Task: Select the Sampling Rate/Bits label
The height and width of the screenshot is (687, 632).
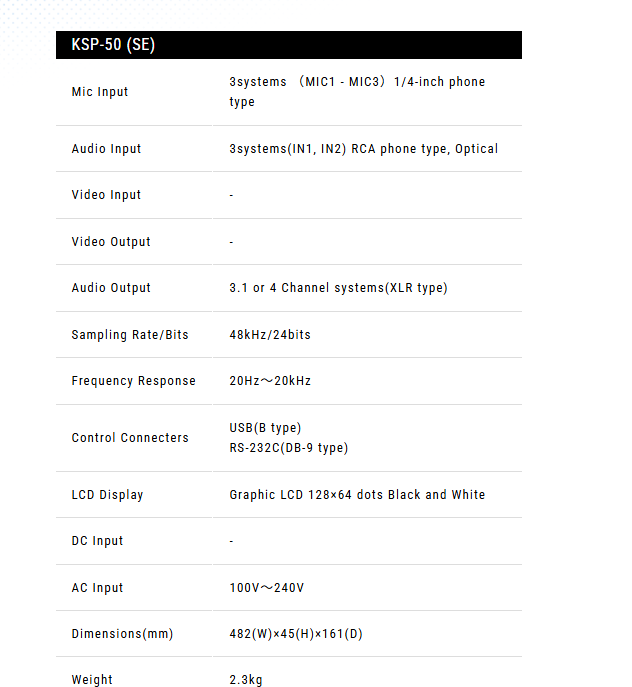Action: pyautogui.click(x=130, y=335)
